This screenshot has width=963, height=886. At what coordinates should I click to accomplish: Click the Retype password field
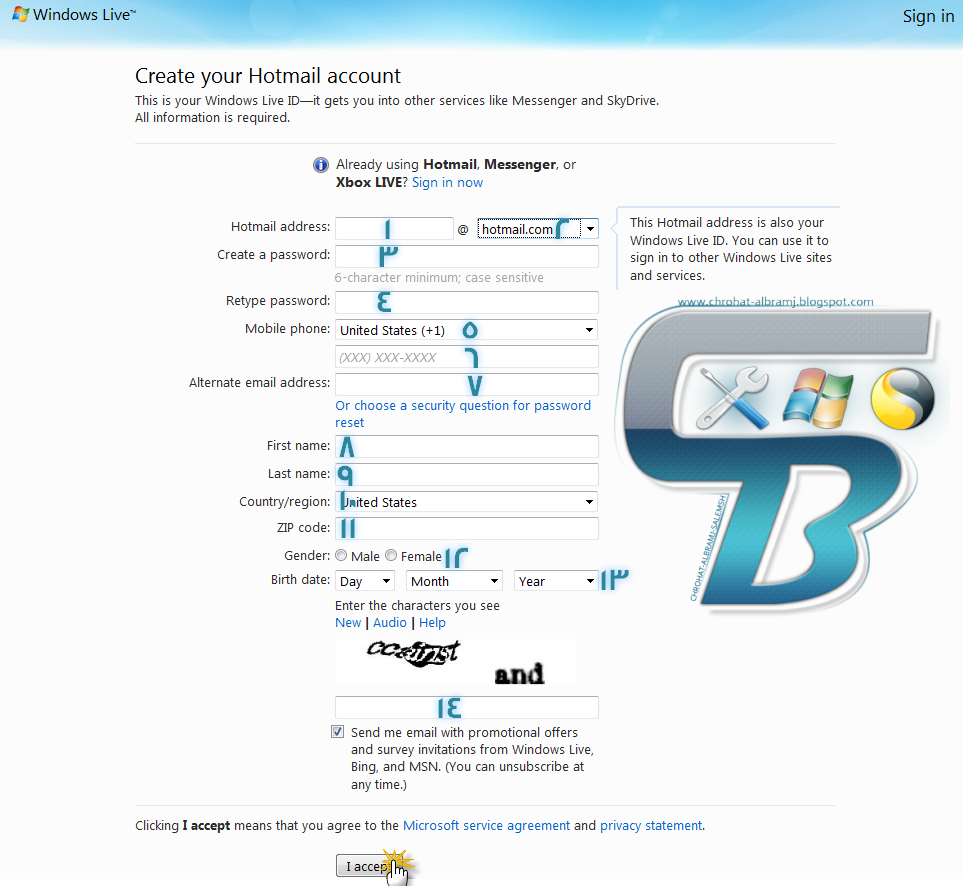coord(466,302)
